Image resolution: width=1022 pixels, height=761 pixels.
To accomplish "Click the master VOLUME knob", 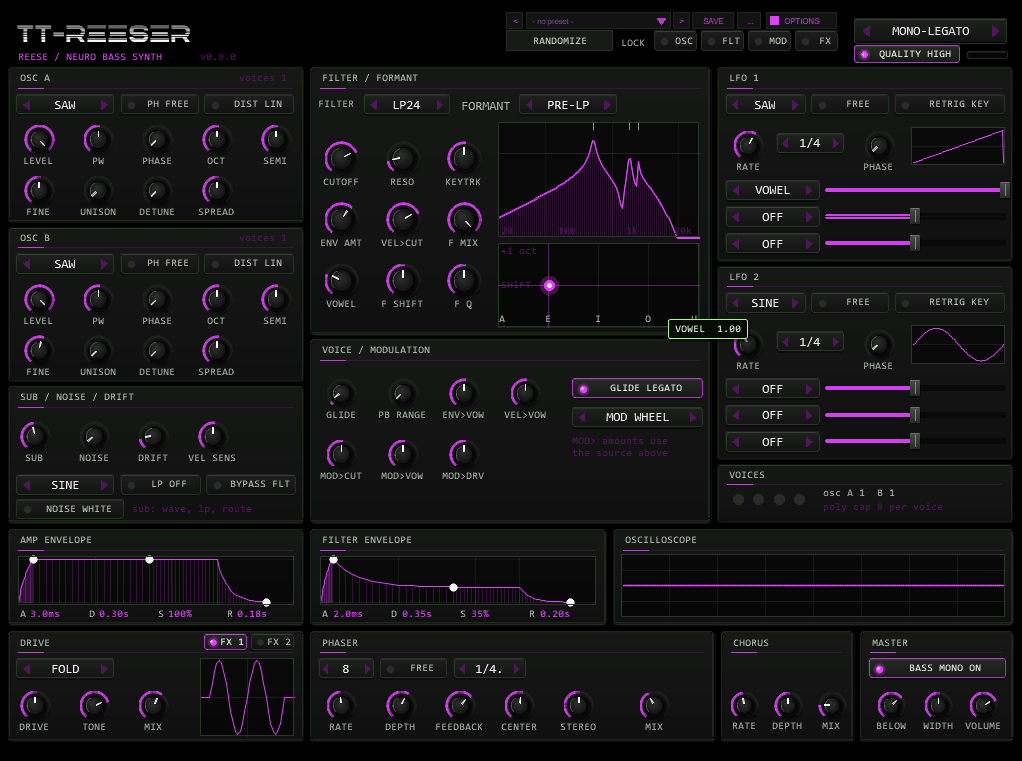I will pos(984,705).
